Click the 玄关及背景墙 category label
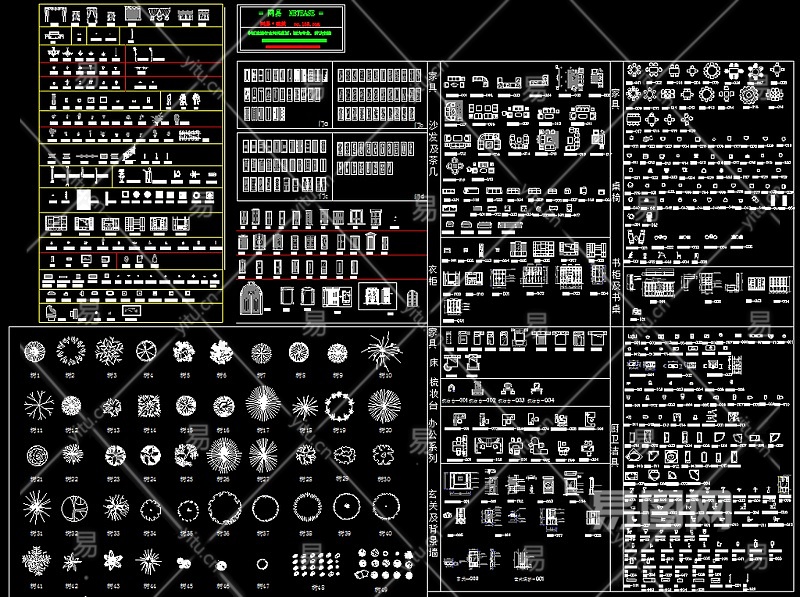The height and width of the screenshot is (597, 800). click(433, 523)
